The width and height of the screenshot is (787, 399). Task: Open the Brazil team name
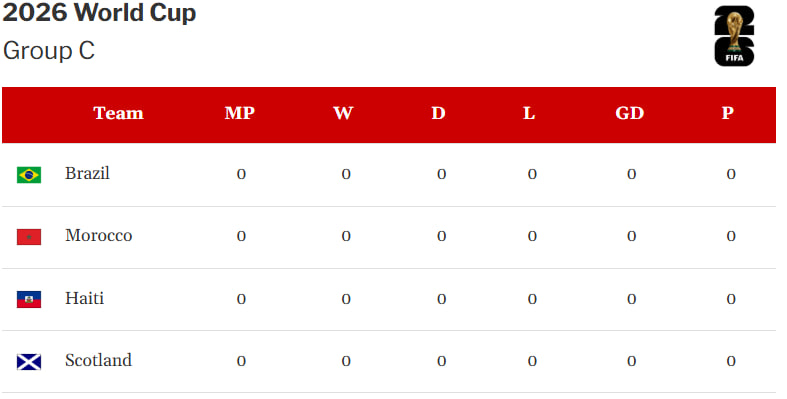click(87, 173)
